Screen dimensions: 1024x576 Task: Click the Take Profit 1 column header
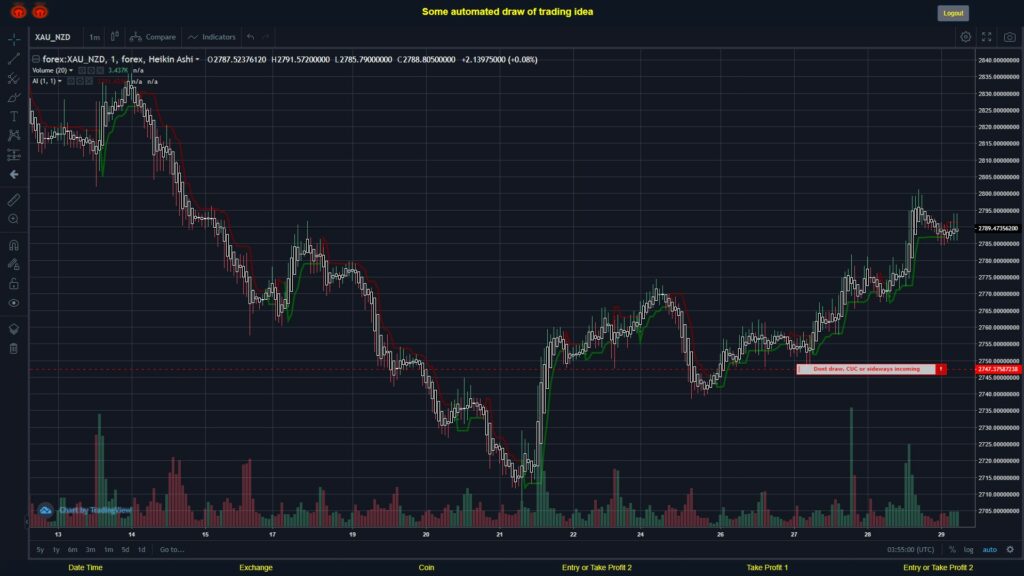[767, 568]
